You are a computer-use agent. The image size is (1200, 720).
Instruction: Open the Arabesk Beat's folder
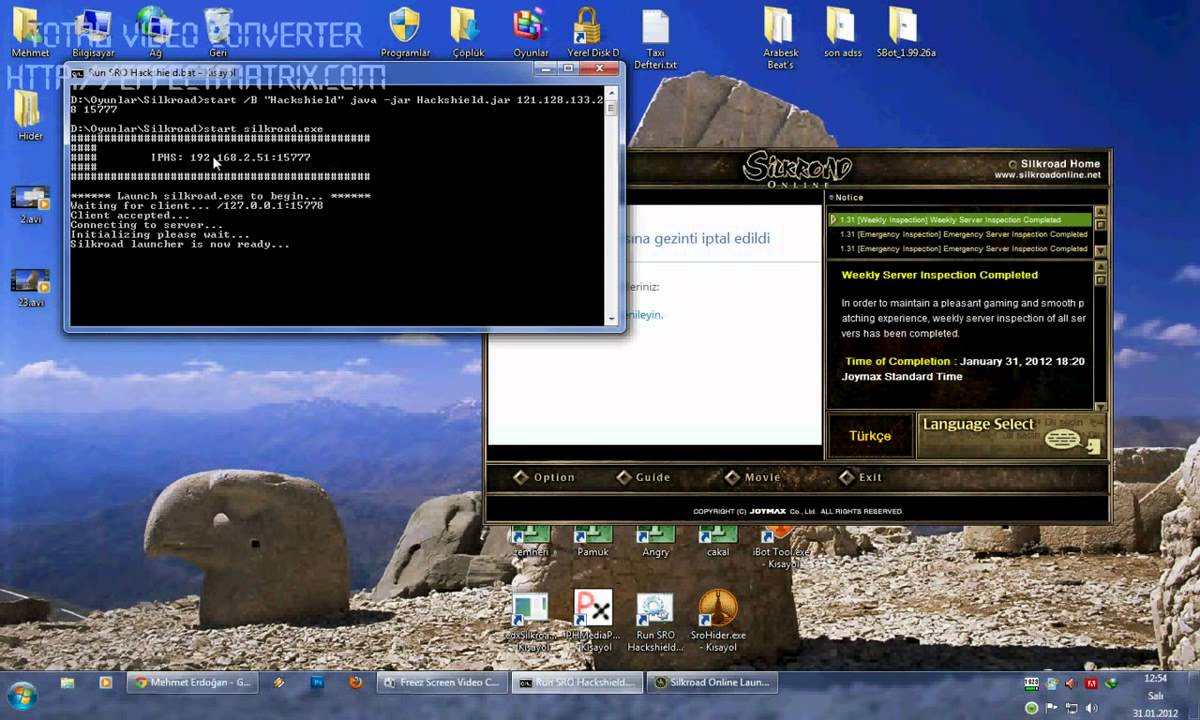click(x=779, y=37)
